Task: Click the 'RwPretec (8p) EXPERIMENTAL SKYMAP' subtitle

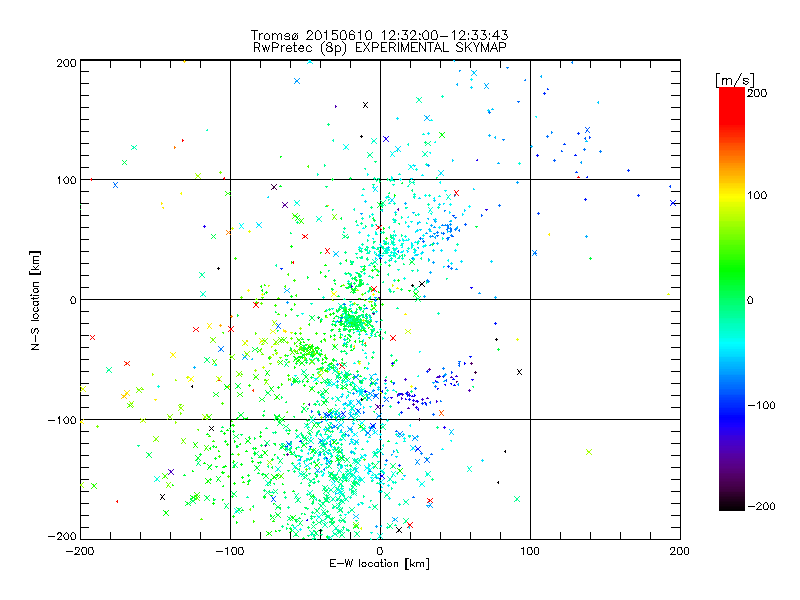Action: [380, 48]
